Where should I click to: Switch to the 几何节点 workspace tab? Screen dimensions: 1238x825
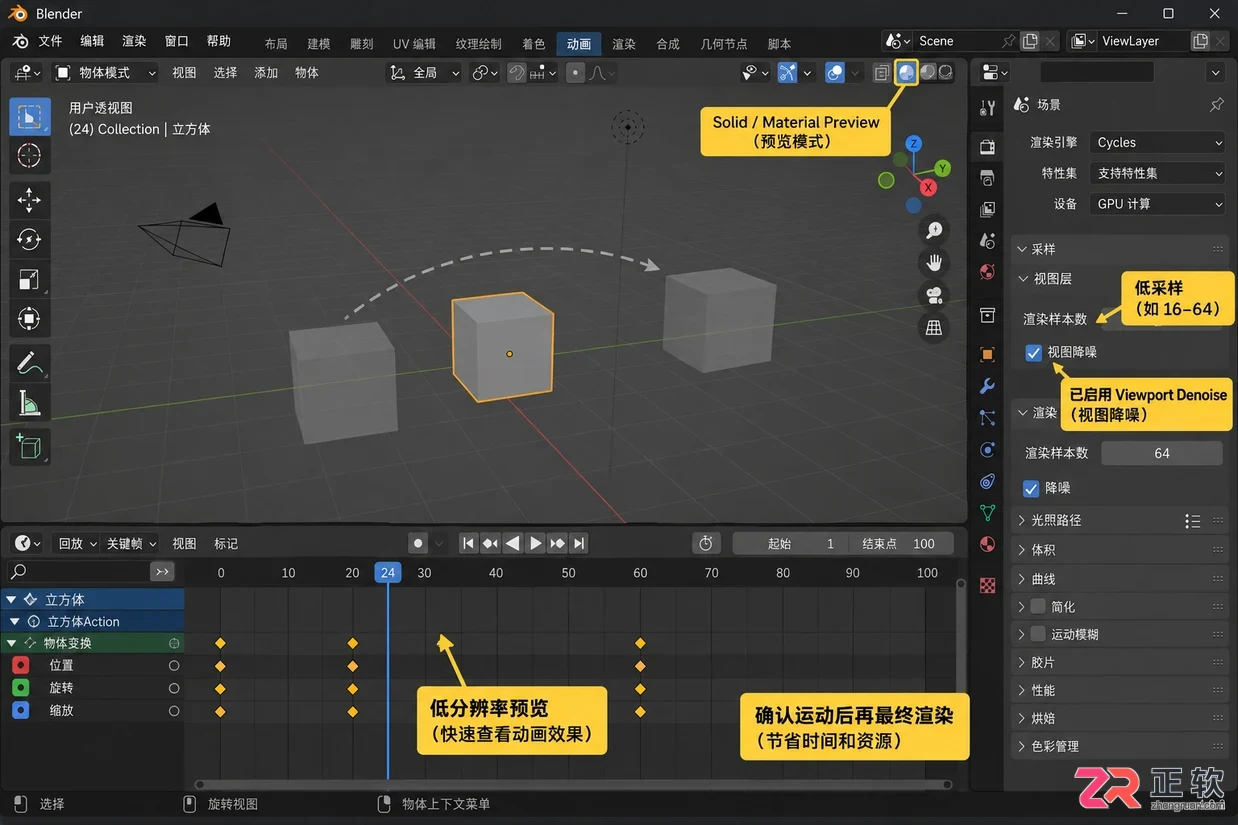click(724, 44)
